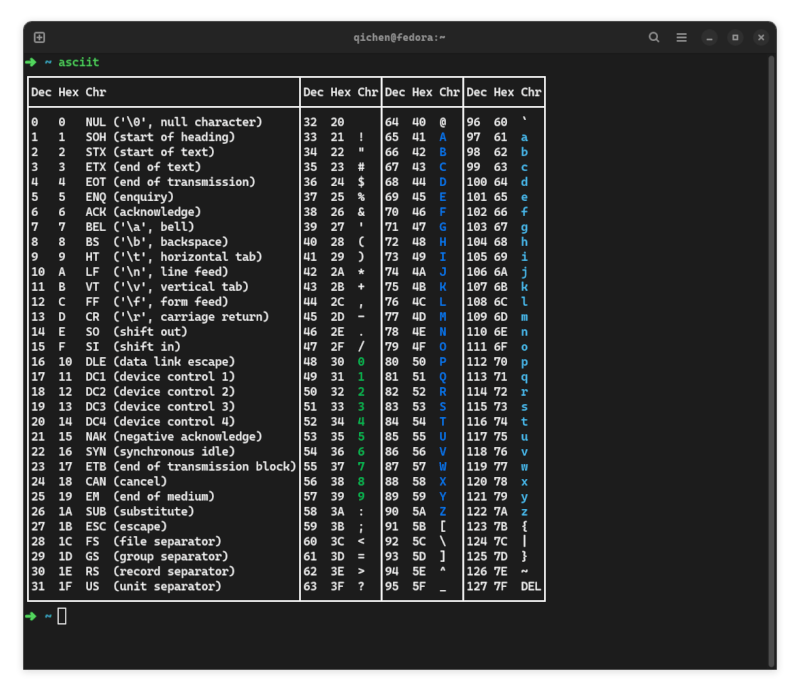Select the CAN cancel row
800x695 pixels.
coord(99,482)
